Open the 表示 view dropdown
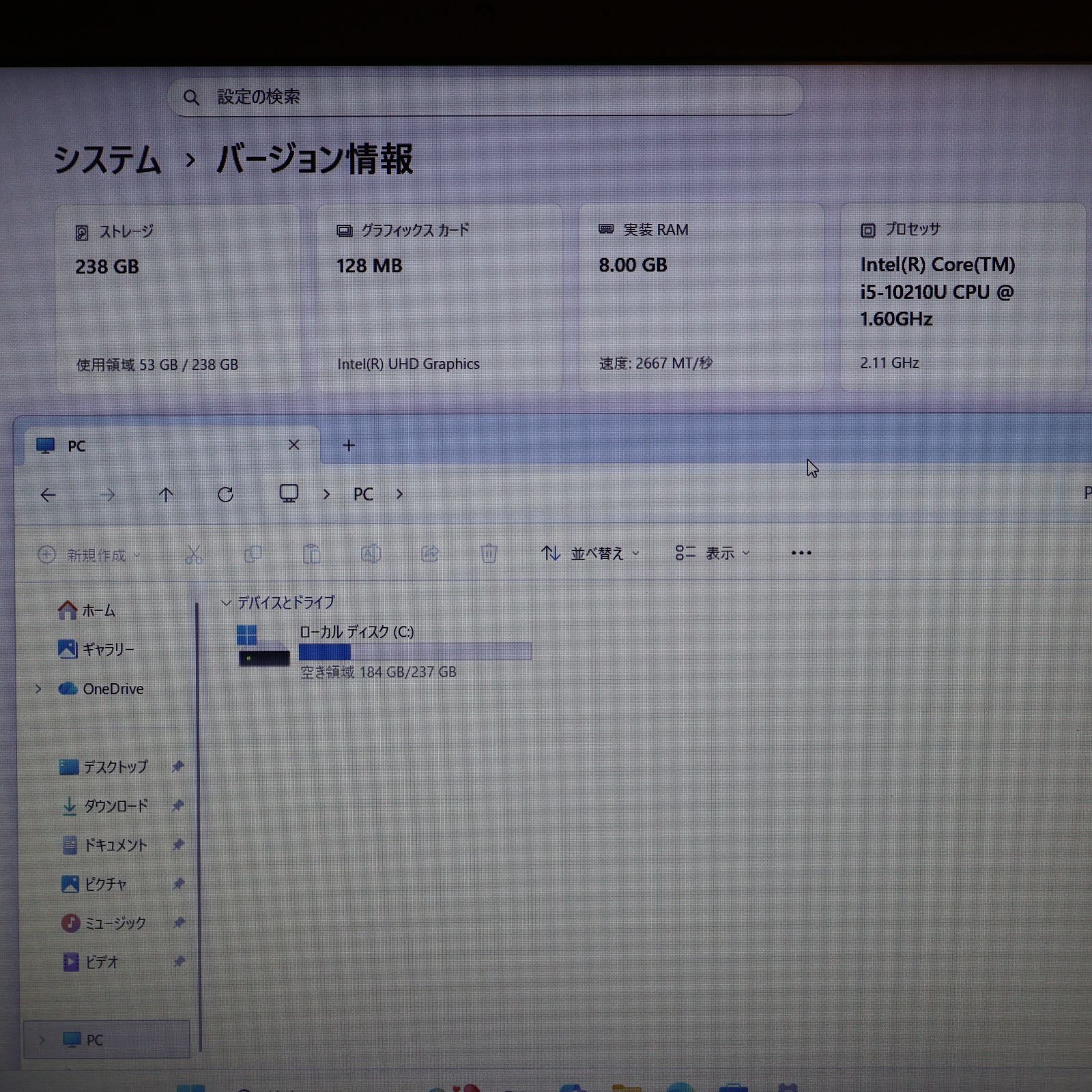Image resolution: width=1092 pixels, height=1092 pixels. [712, 553]
